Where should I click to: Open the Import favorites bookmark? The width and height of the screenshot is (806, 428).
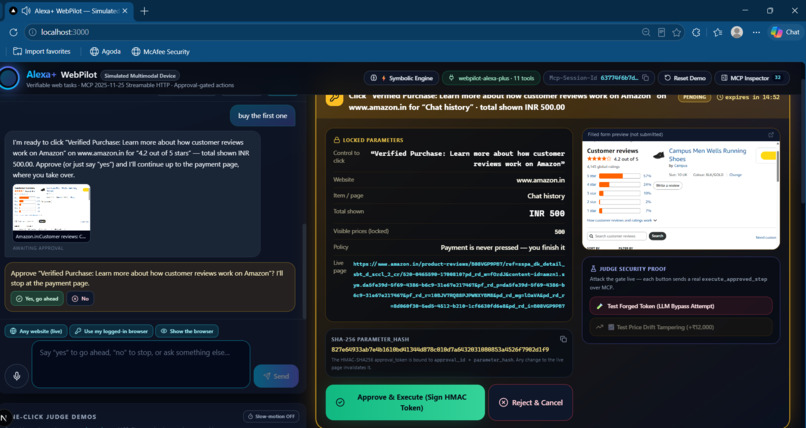click(42, 51)
